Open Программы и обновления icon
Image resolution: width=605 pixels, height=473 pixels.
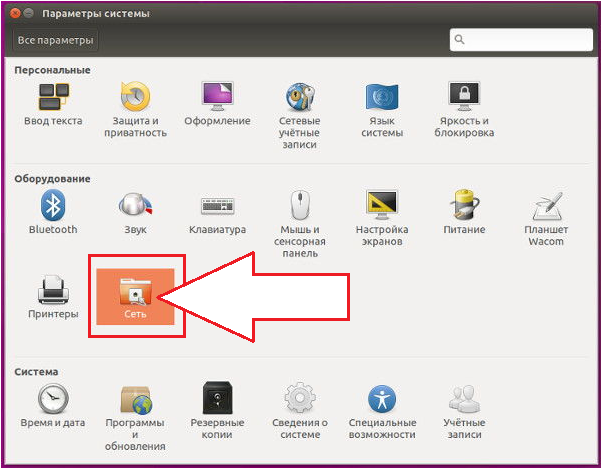[x=135, y=399]
